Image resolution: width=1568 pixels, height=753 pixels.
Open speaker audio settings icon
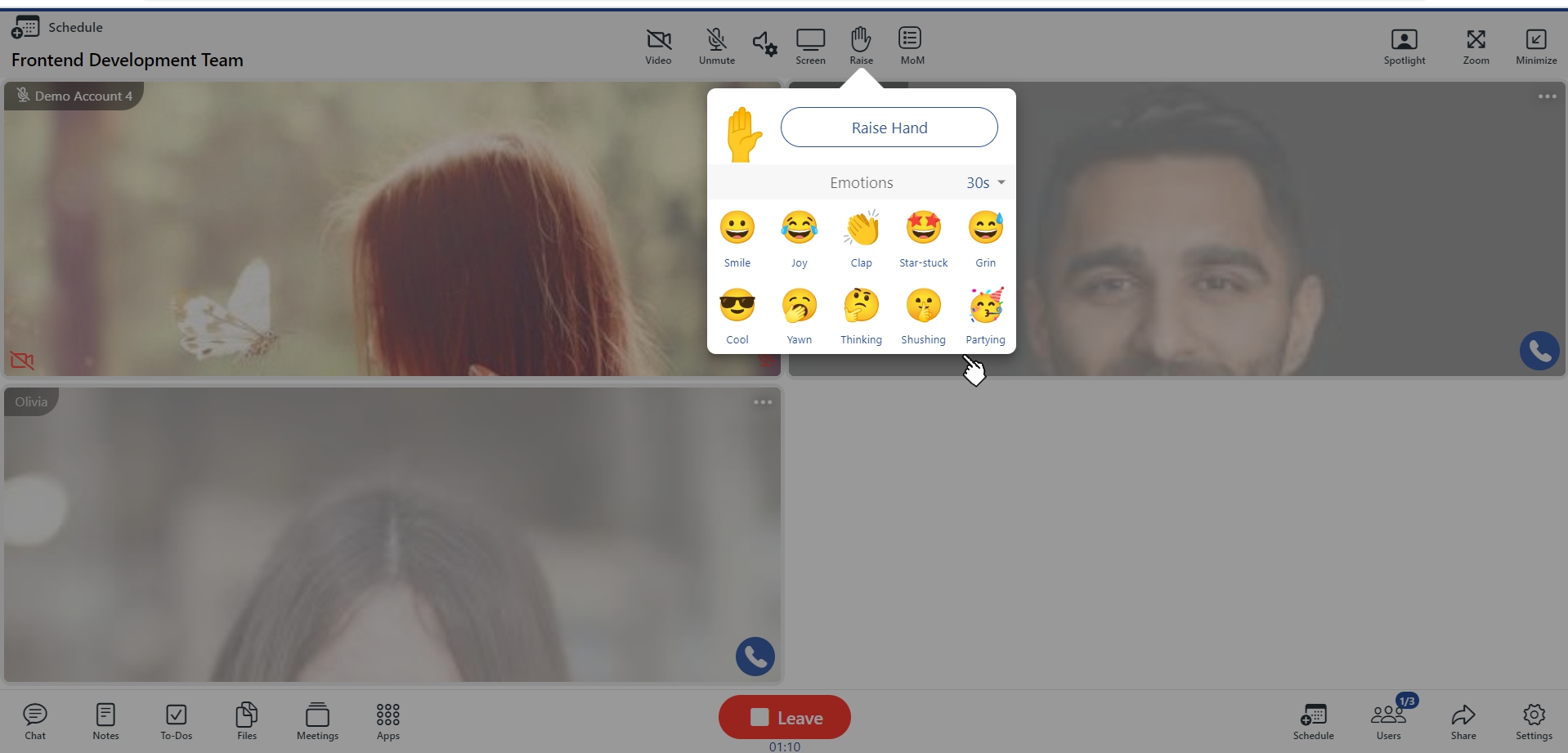tap(764, 43)
